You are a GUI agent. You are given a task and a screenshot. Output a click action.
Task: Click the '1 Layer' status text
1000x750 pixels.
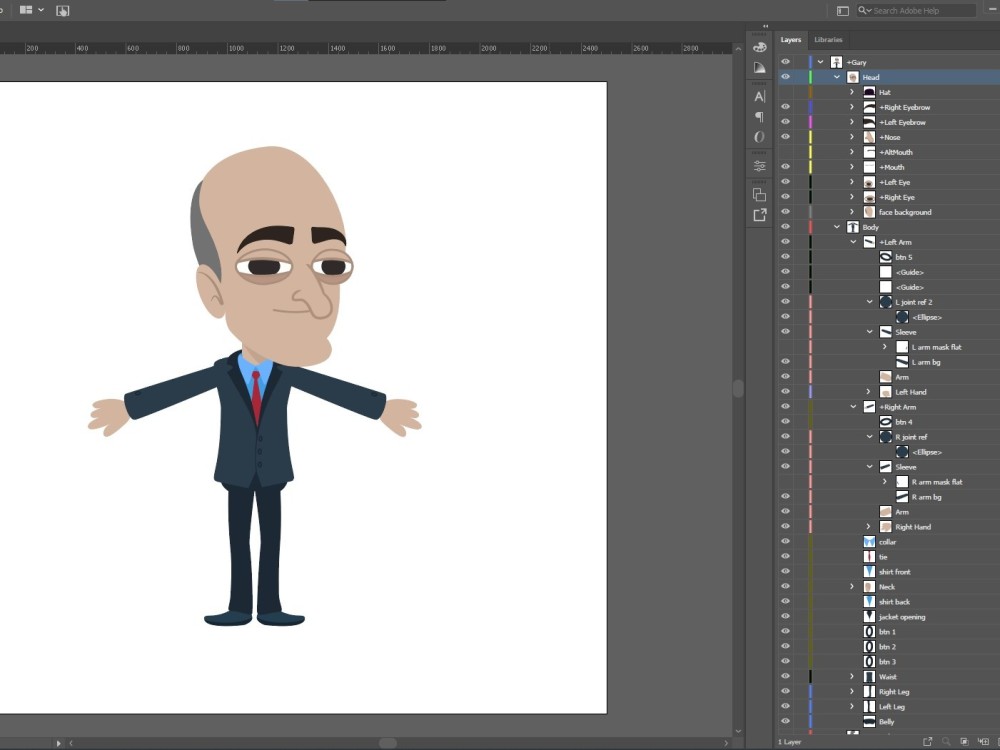click(790, 742)
